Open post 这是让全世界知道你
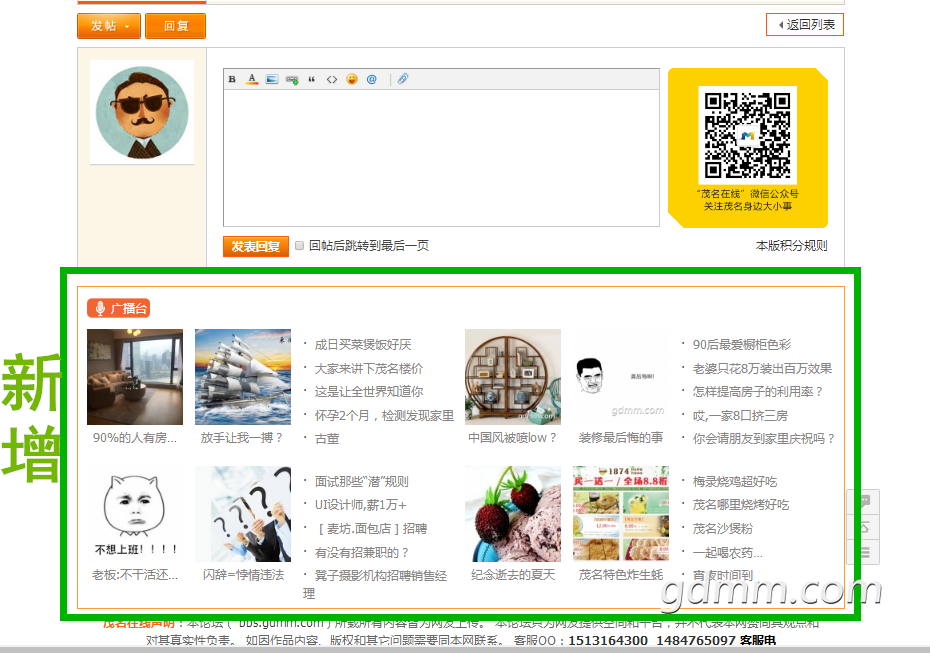This screenshot has width=930, height=653. (368, 391)
